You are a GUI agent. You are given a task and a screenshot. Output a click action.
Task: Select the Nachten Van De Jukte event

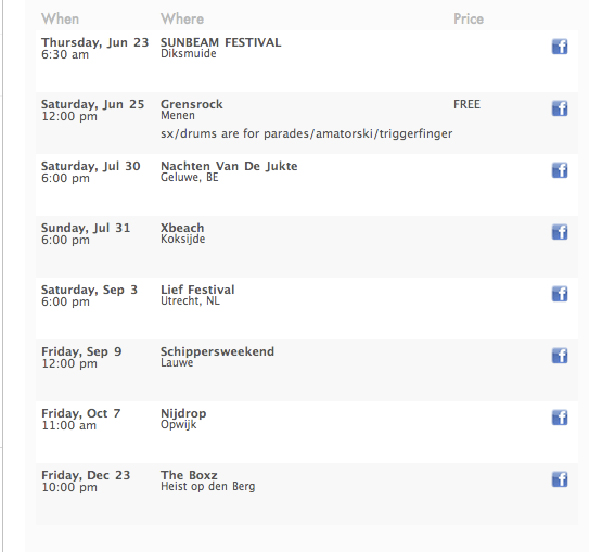point(229,166)
